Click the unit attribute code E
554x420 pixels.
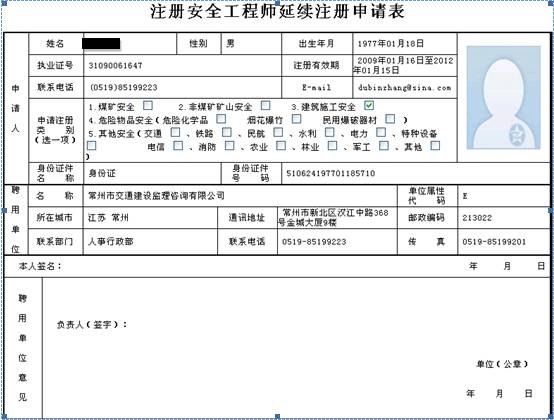click(465, 196)
